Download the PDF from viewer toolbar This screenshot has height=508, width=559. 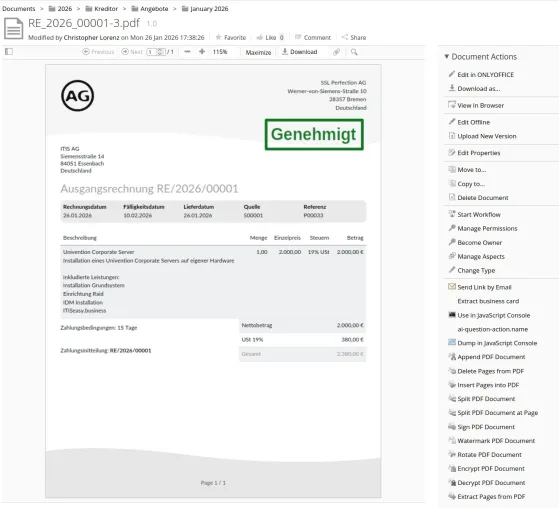[299, 52]
